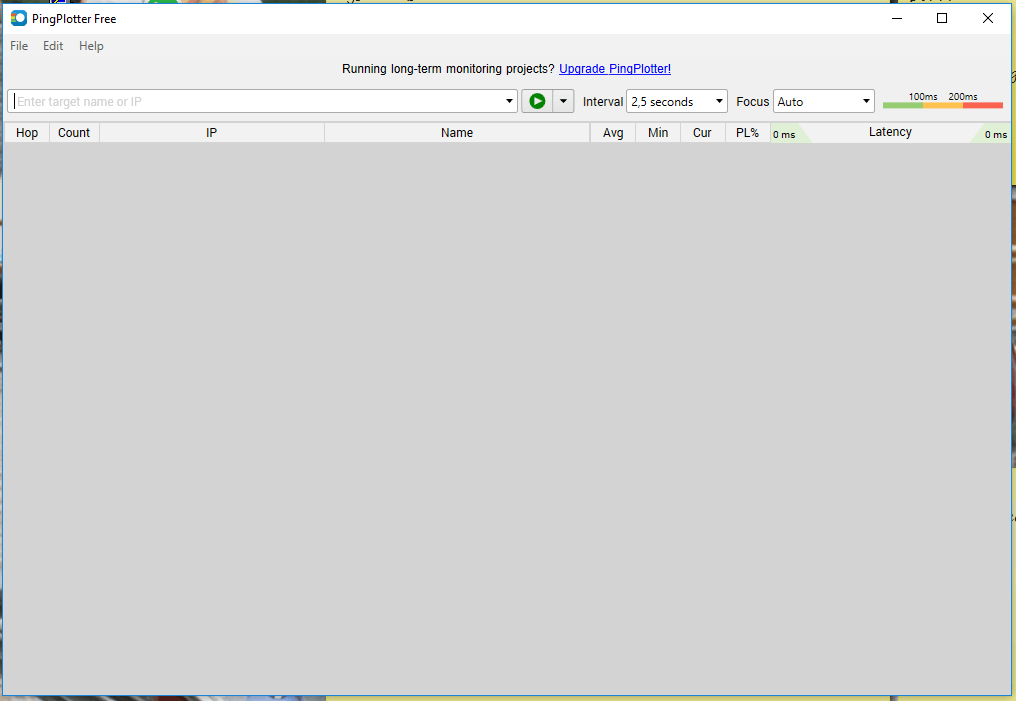Close the PingPlotter Free window

click(987, 18)
